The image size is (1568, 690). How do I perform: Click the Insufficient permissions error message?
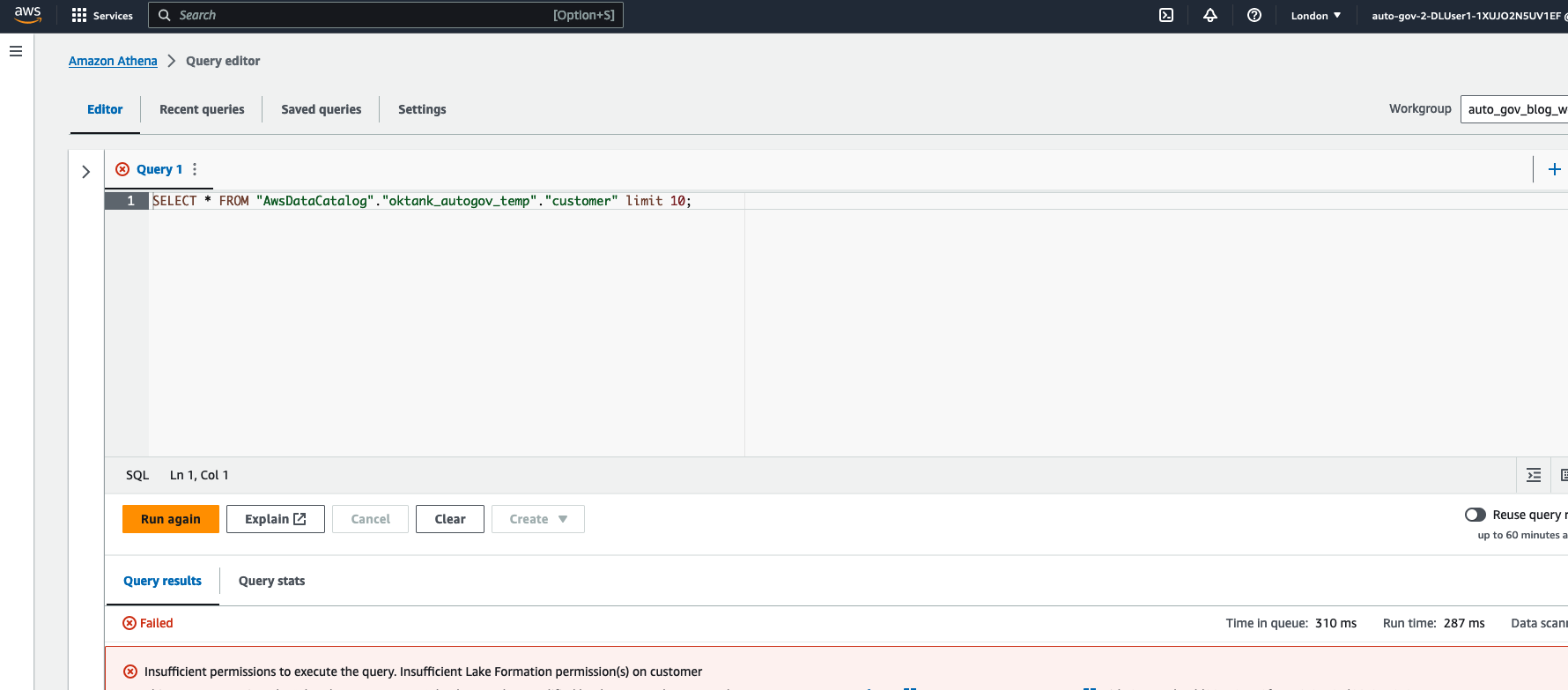(x=423, y=671)
